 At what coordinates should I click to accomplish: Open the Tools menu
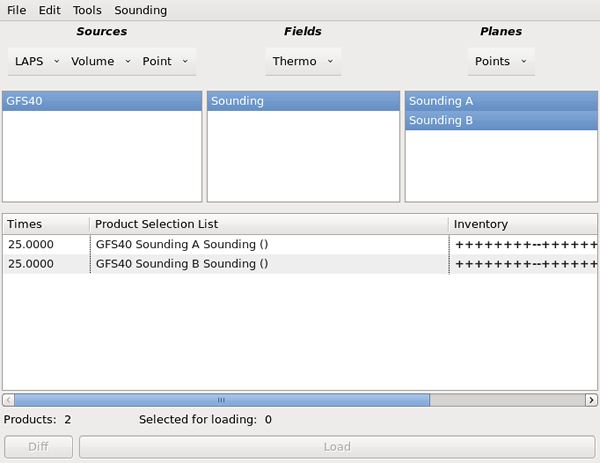[87, 10]
